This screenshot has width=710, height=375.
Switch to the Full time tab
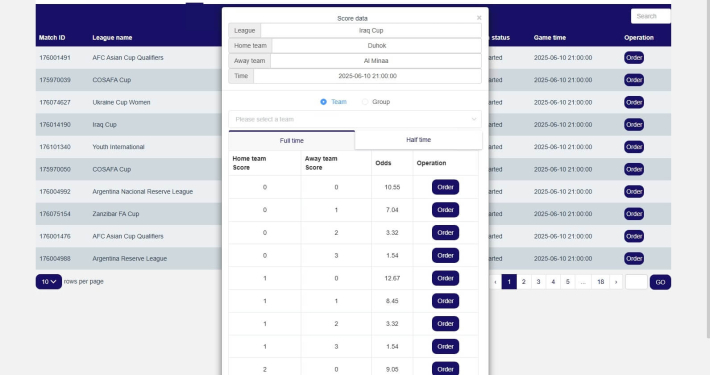292,140
